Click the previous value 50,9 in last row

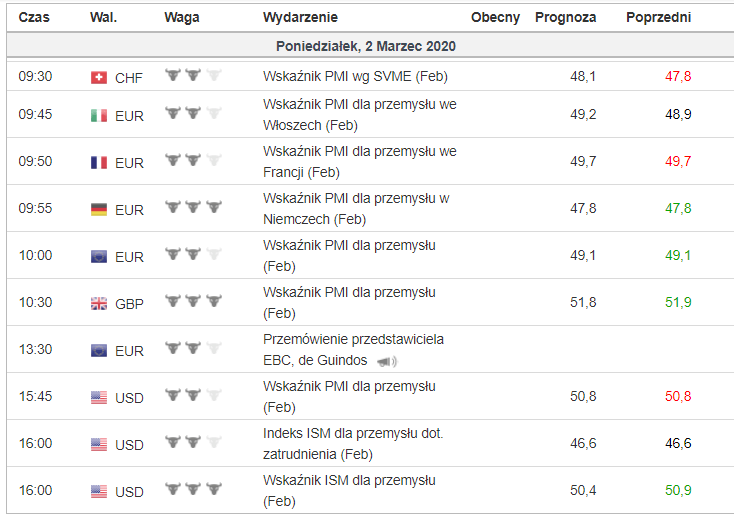point(678,491)
